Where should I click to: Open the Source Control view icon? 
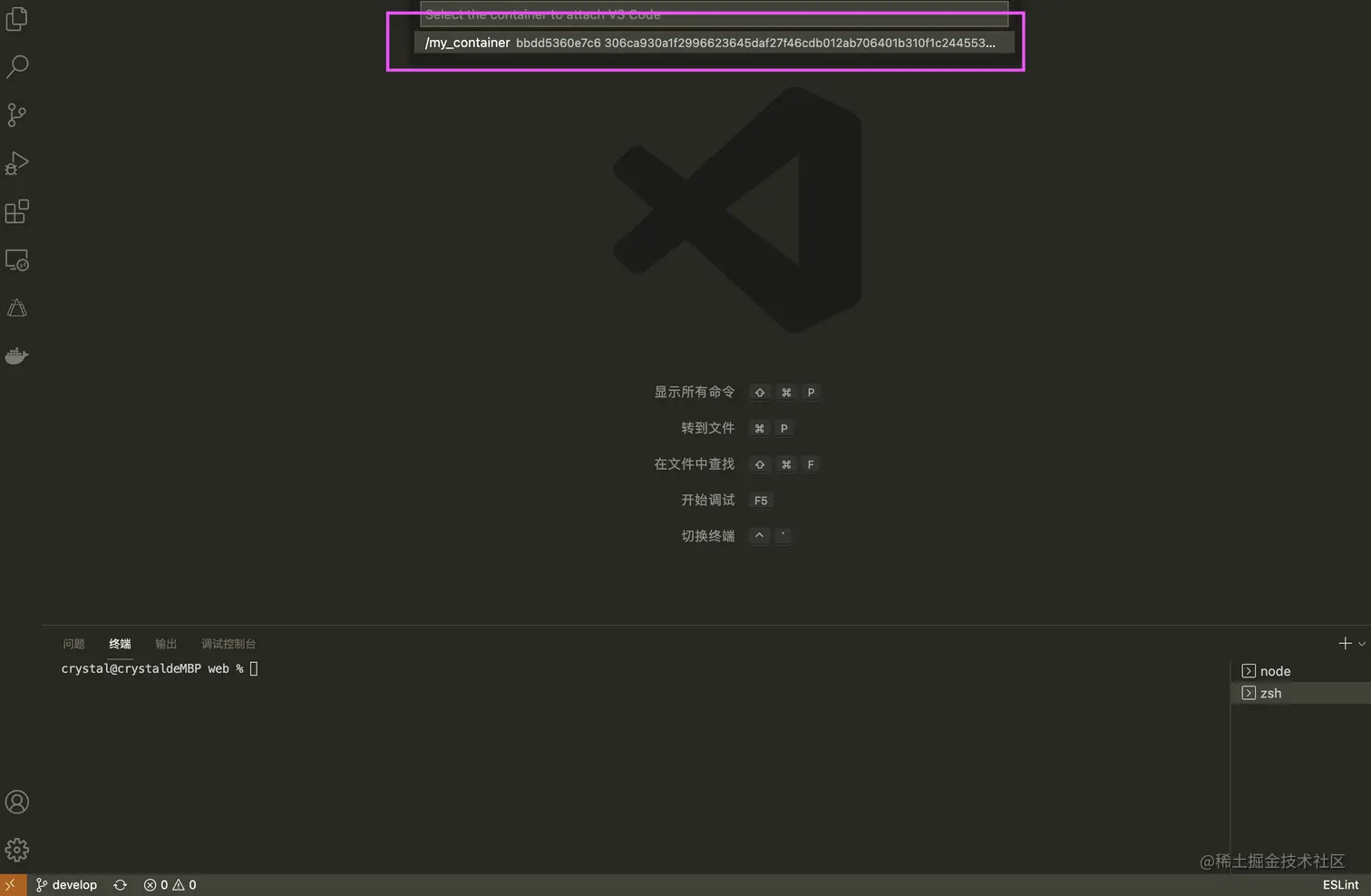[16, 115]
